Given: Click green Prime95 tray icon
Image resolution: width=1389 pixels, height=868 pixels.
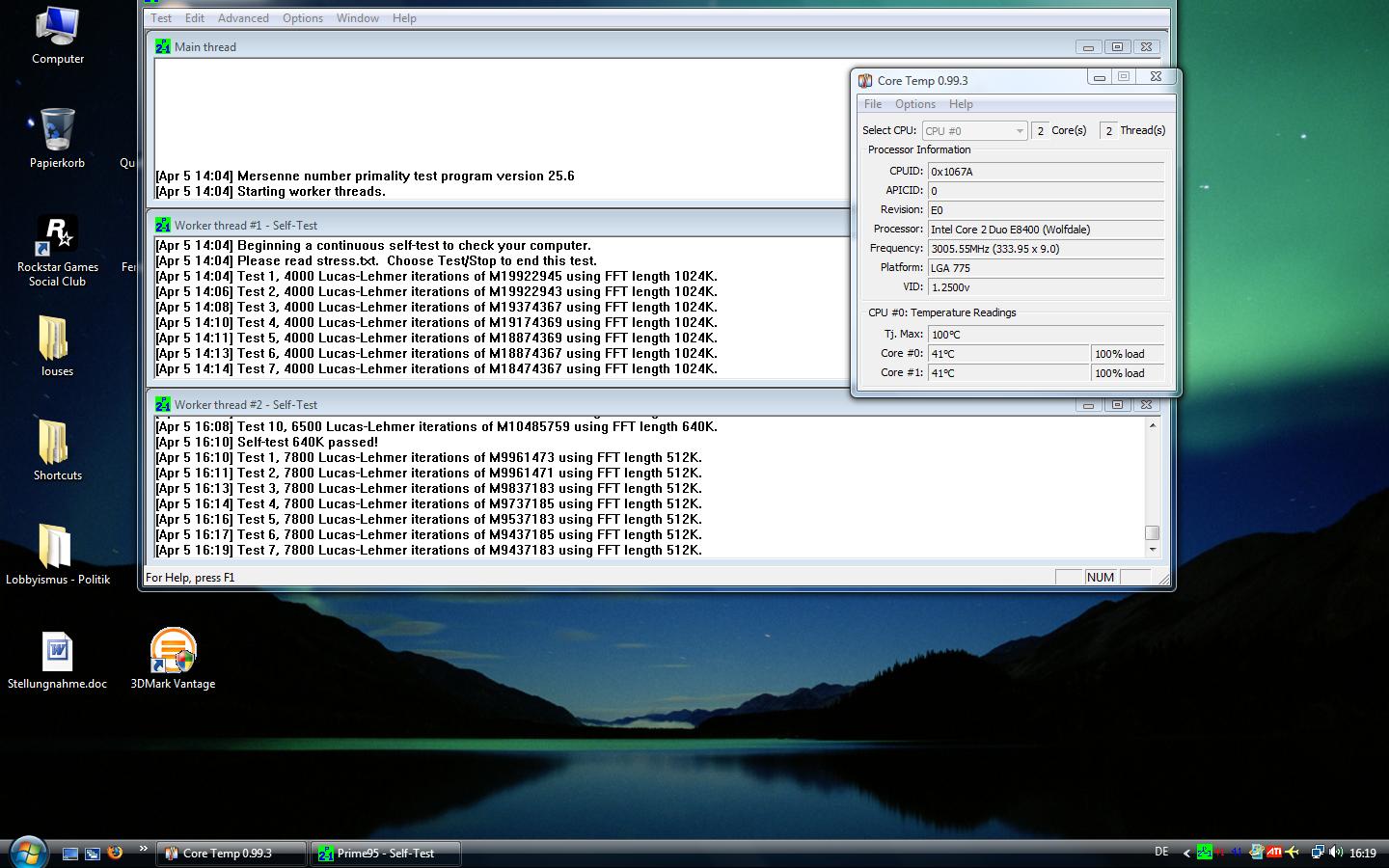Looking at the screenshot, I should coord(1204,852).
